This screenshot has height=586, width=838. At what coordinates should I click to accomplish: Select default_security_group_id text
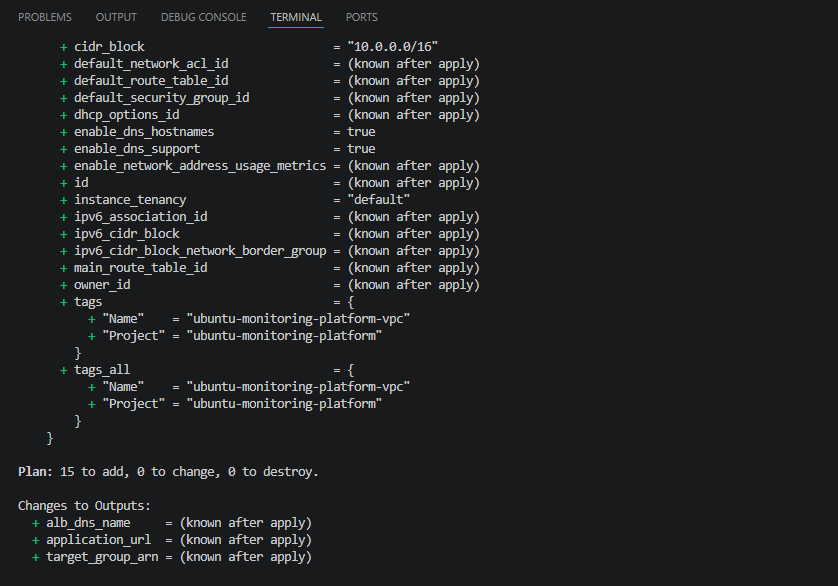click(x=161, y=98)
